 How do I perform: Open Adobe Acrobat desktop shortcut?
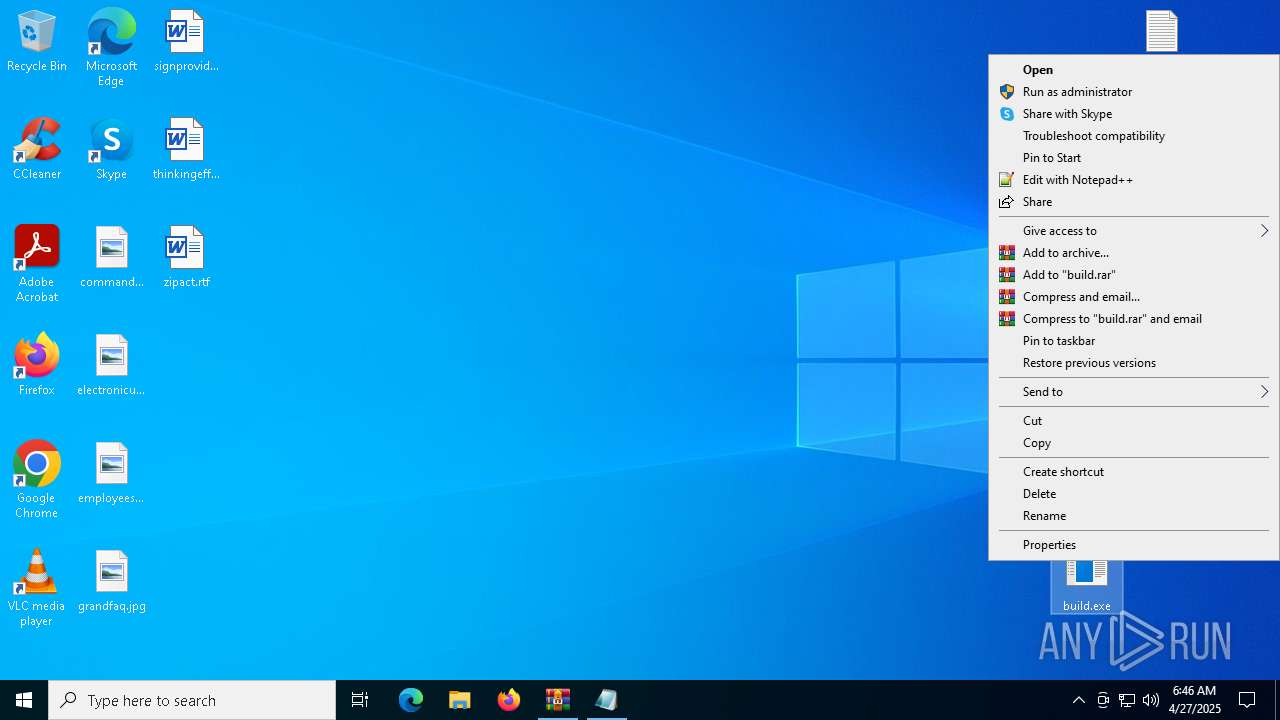[x=37, y=264]
